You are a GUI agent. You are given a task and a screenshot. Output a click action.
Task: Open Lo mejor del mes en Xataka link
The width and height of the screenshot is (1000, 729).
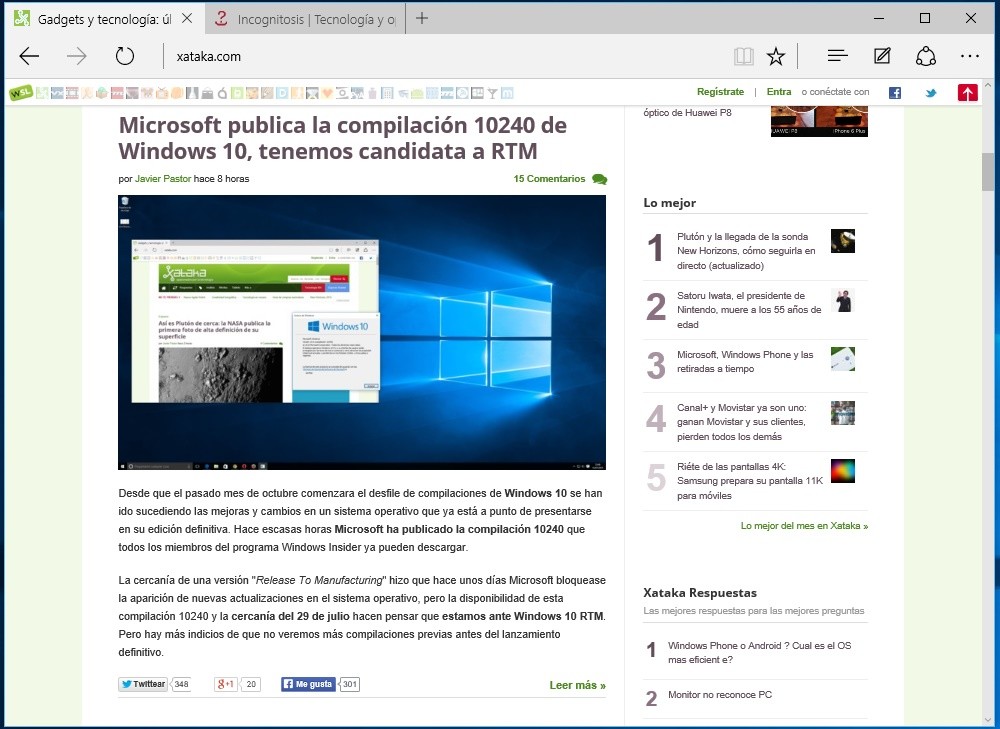(x=804, y=526)
